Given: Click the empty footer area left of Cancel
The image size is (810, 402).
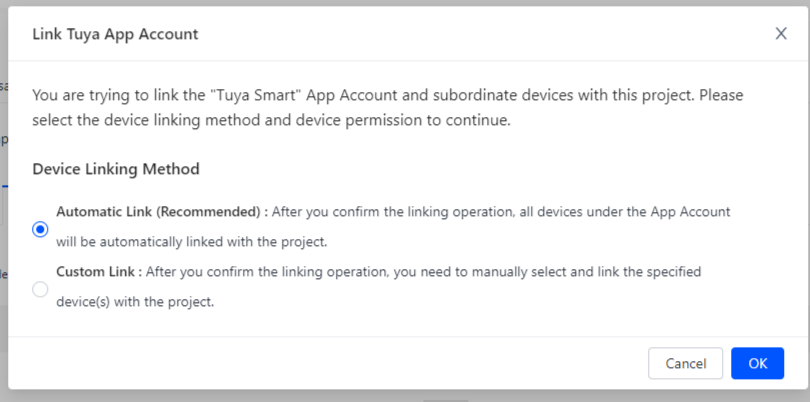Looking at the screenshot, I should 330,363.
